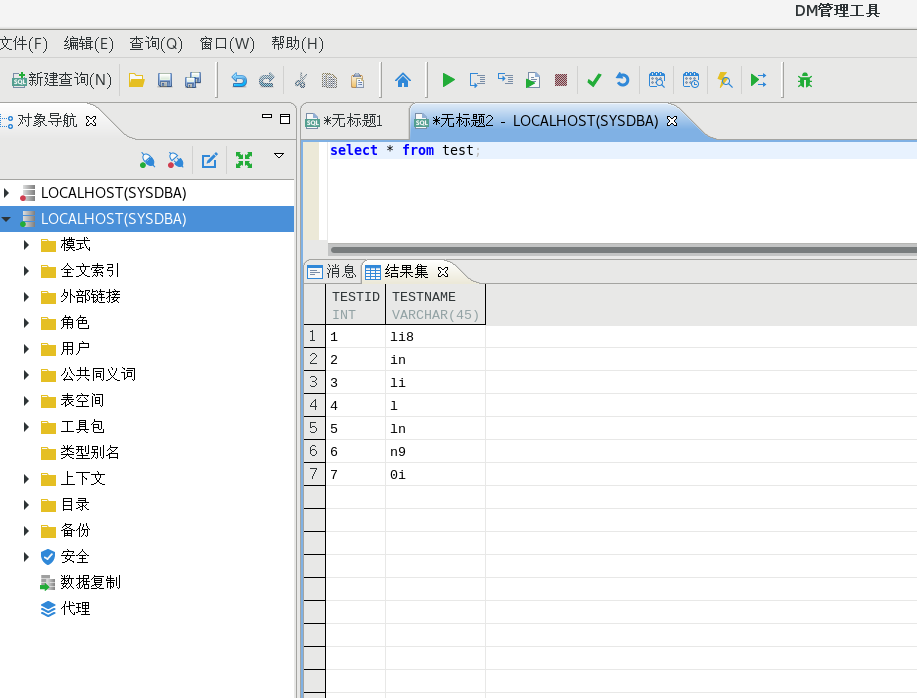The width and height of the screenshot is (917, 698).
Task: Minimize the Object Navigator panel
Action: [x=267, y=118]
